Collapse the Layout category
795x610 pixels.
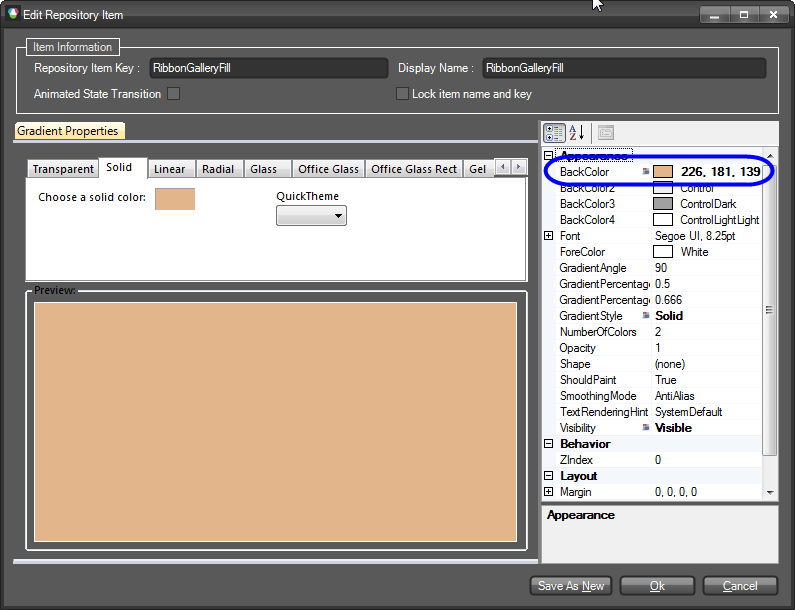[x=548, y=476]
